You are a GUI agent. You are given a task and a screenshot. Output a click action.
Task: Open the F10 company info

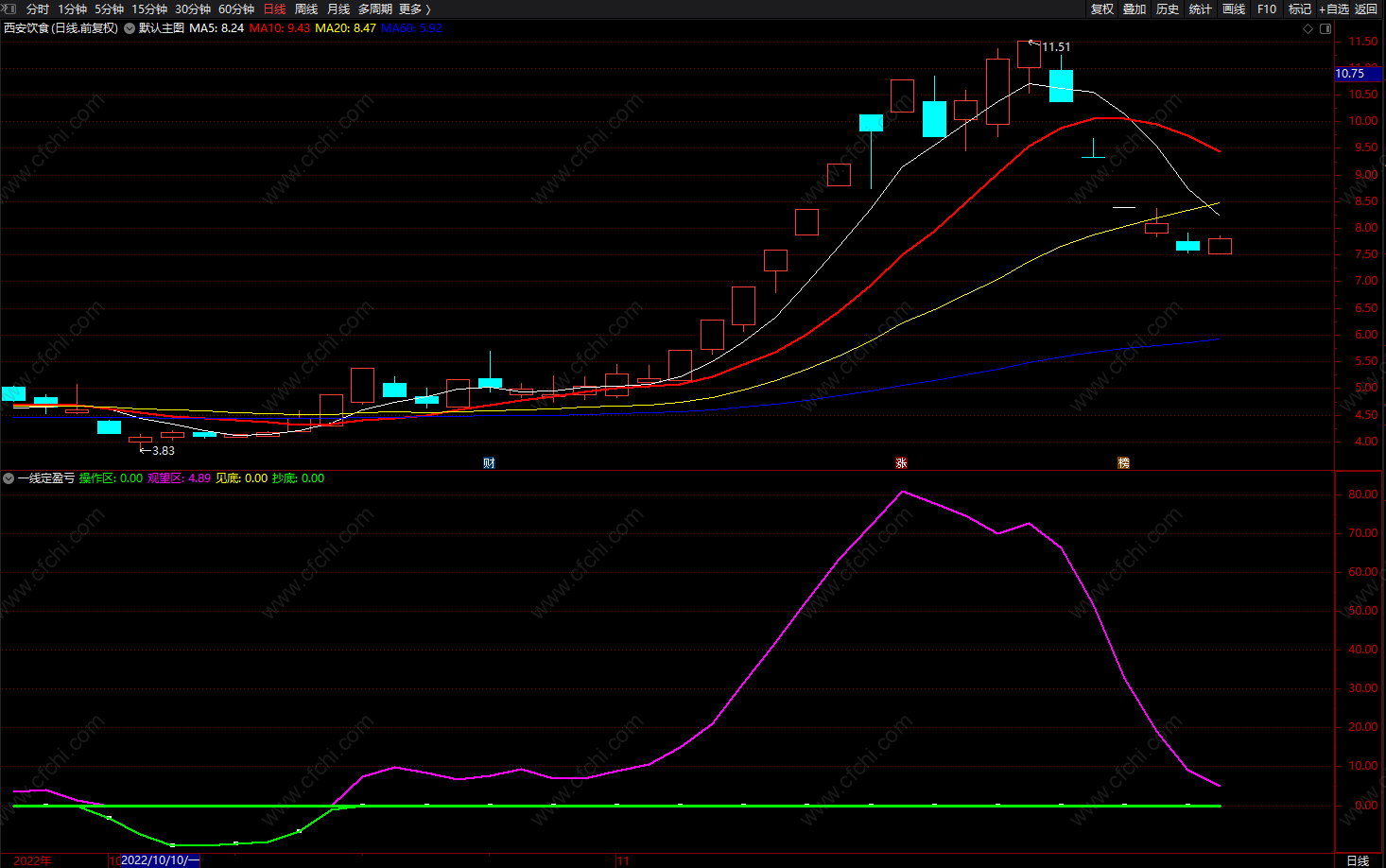(x=1267, y=9)
